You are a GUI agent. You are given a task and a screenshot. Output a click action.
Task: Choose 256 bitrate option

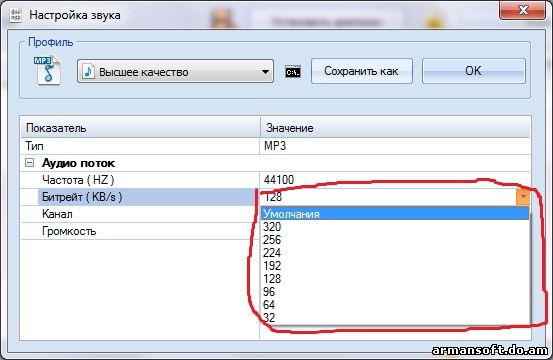395,240
